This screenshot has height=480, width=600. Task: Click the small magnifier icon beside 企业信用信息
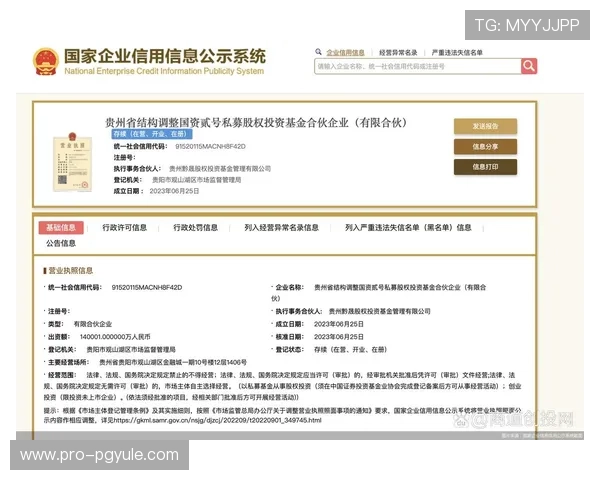tap(318, 52)
